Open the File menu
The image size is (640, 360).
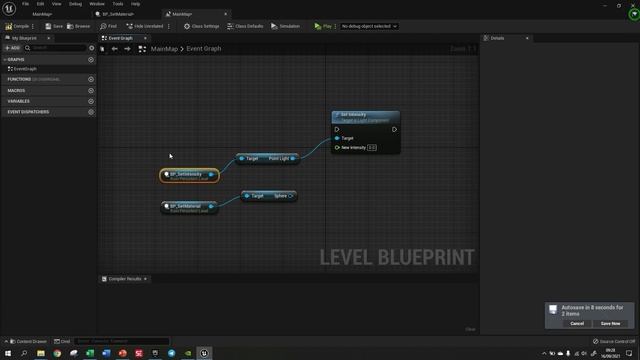[25, 4]
